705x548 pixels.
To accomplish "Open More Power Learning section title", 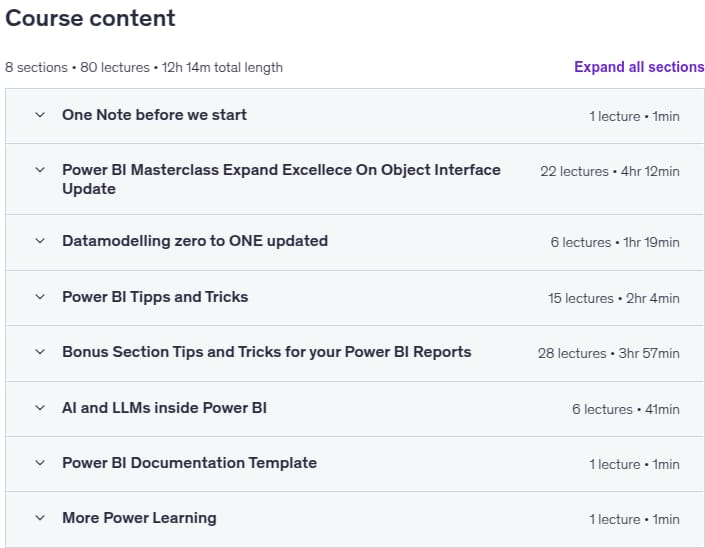I will coord(139,518).
